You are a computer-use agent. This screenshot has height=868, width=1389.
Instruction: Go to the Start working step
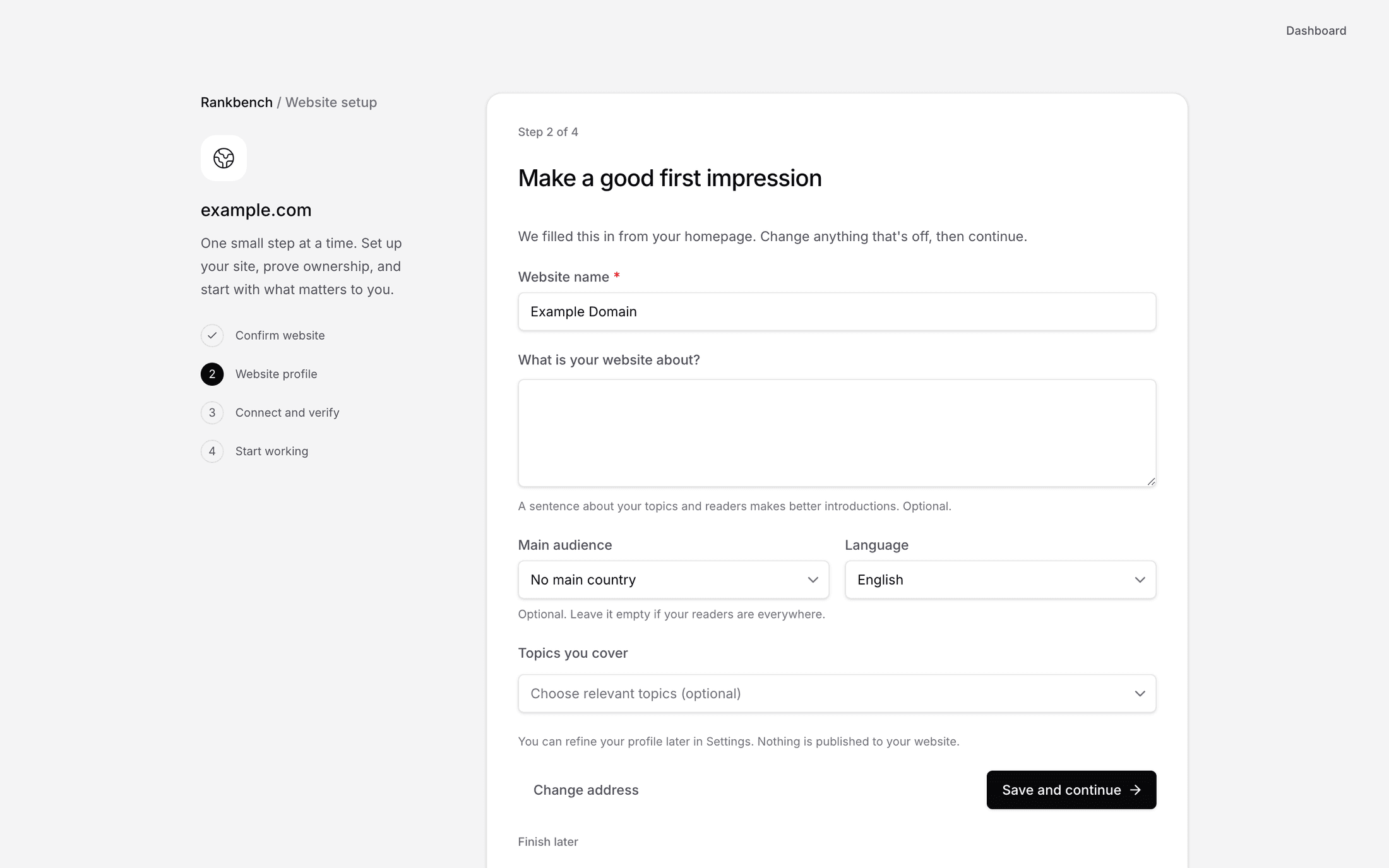tap(271, 451)
